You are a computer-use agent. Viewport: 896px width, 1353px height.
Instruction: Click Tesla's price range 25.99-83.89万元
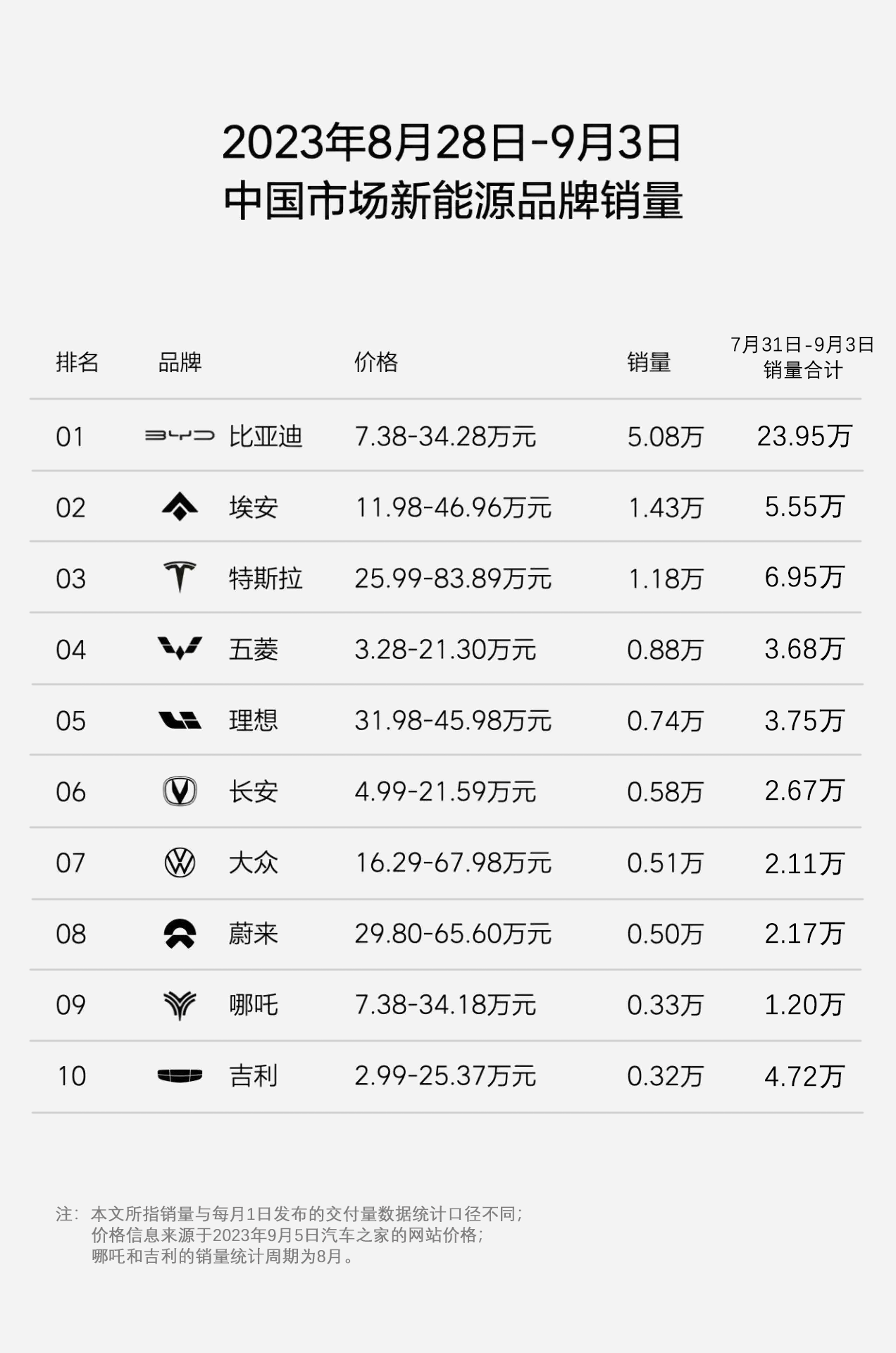pyautogui.click(x=452, y=579)
